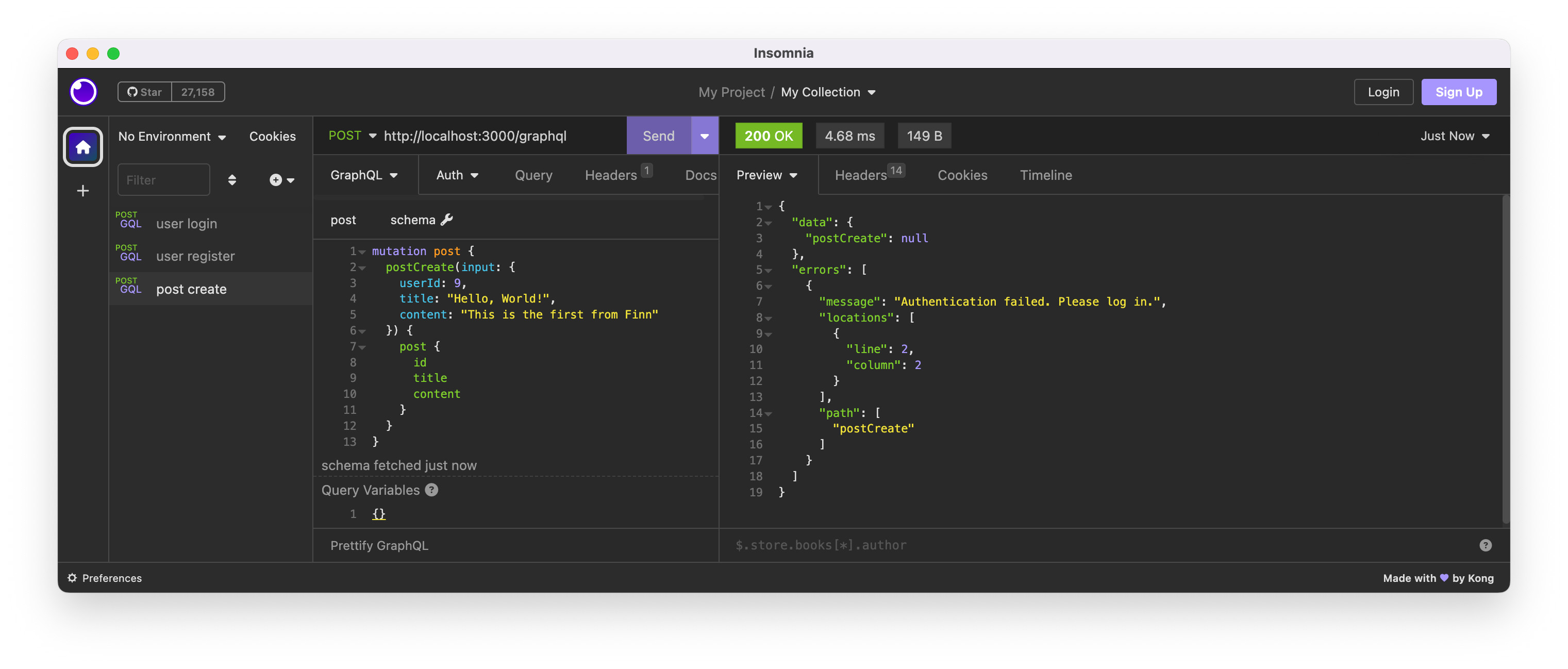Click the response panel vertical scrollbar
1568x669 pixels.
click(1505, 359)
